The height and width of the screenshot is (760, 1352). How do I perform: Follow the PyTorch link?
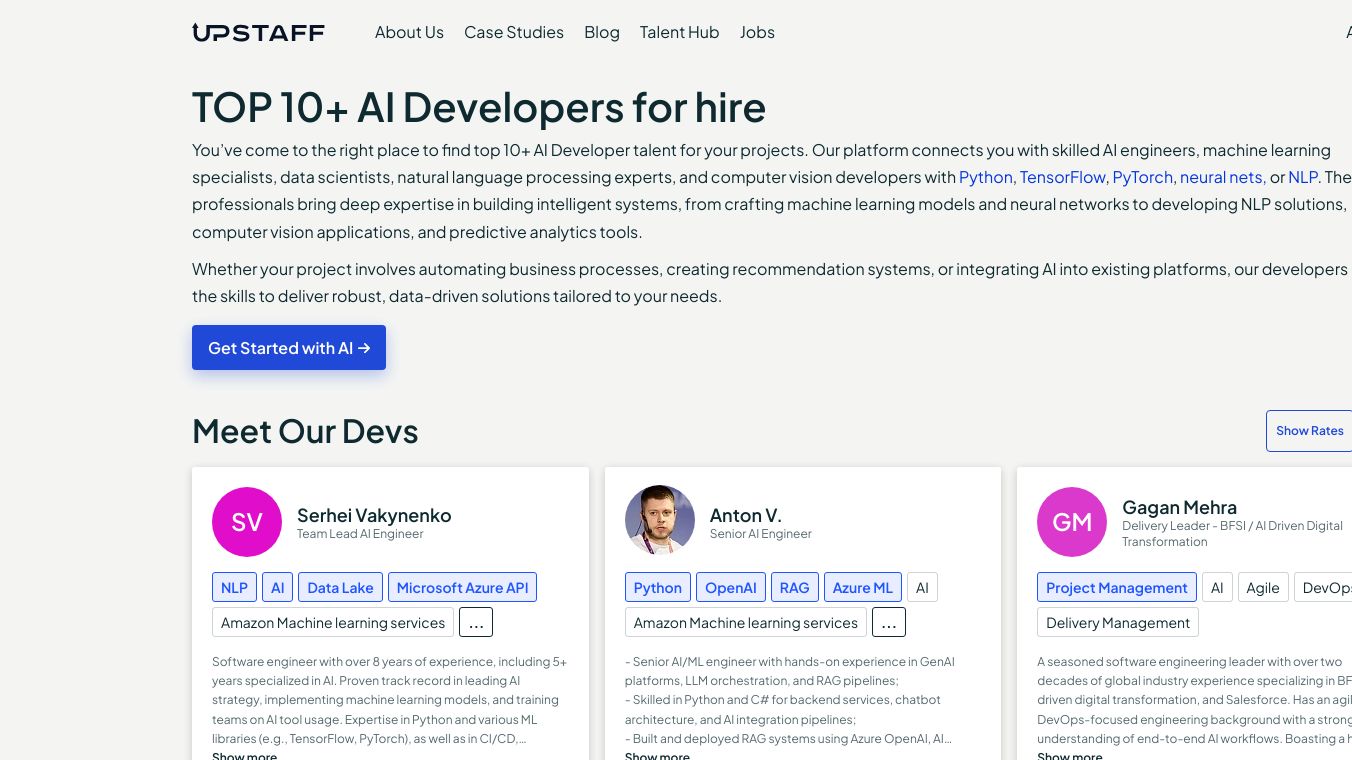pyautogui.click(x=1143, y=177)
